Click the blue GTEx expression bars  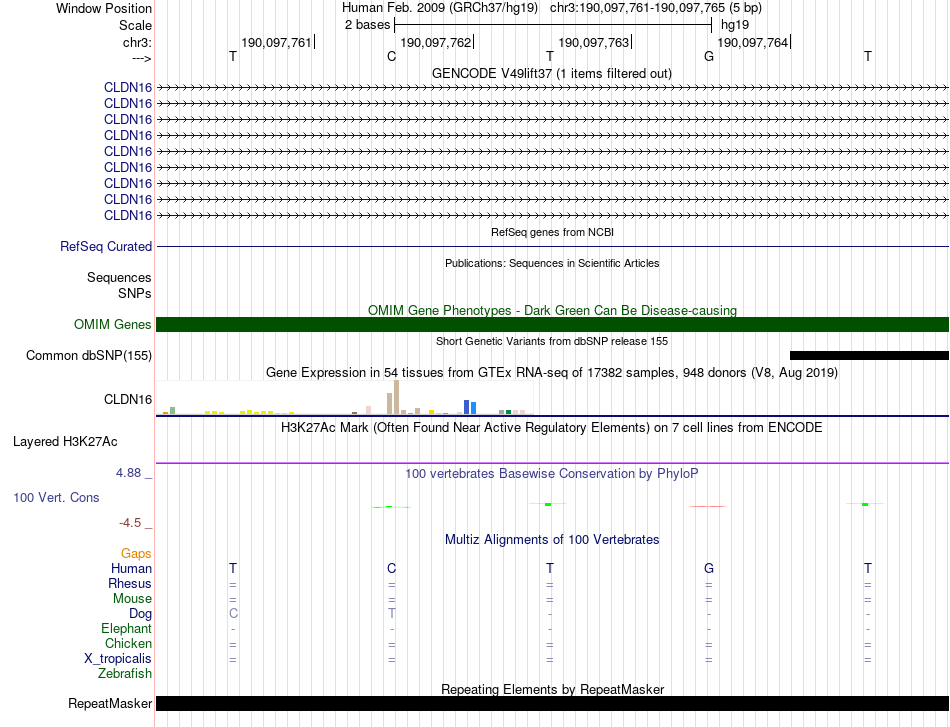tap(470, 407)
